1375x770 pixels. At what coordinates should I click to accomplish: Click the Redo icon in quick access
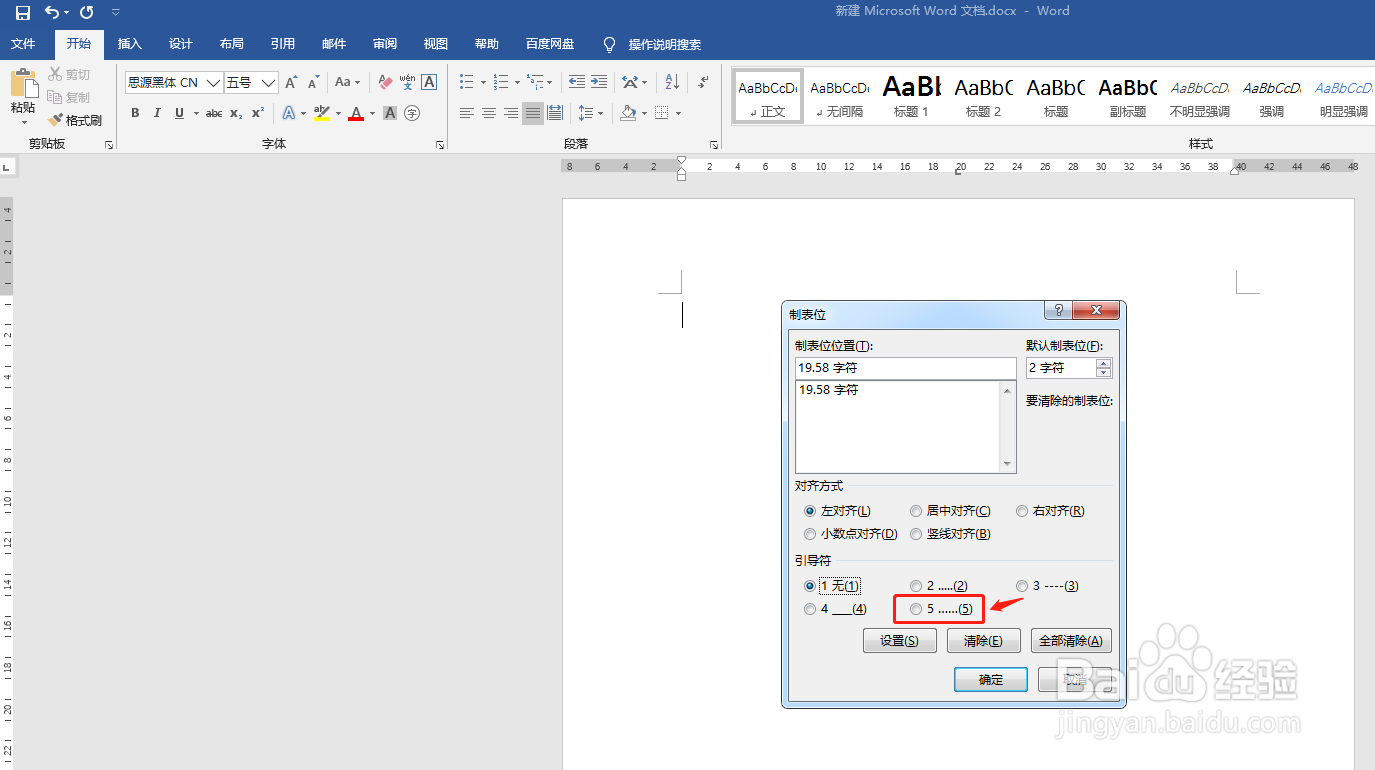(87, 12)
